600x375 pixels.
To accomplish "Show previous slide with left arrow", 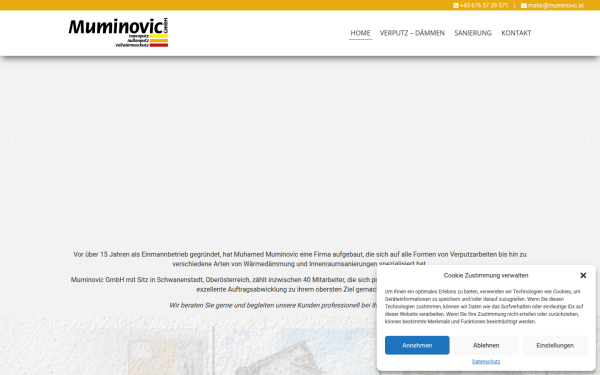I will pyautogui.click(x=13, y=139).
